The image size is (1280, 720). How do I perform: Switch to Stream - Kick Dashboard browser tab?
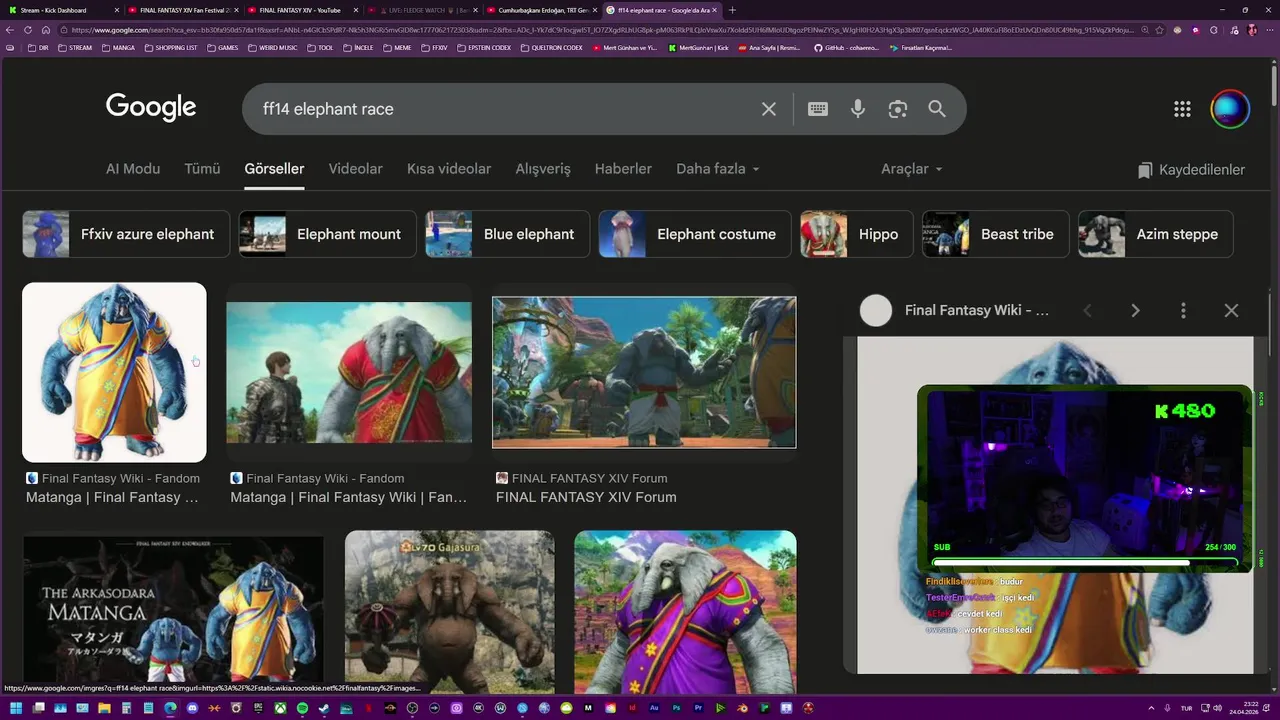click(x=62, y=10)
